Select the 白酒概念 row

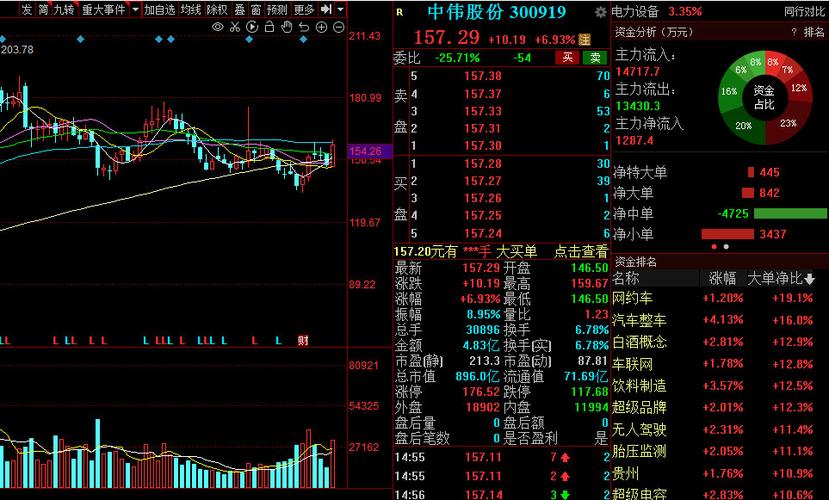tap(720, 342)
